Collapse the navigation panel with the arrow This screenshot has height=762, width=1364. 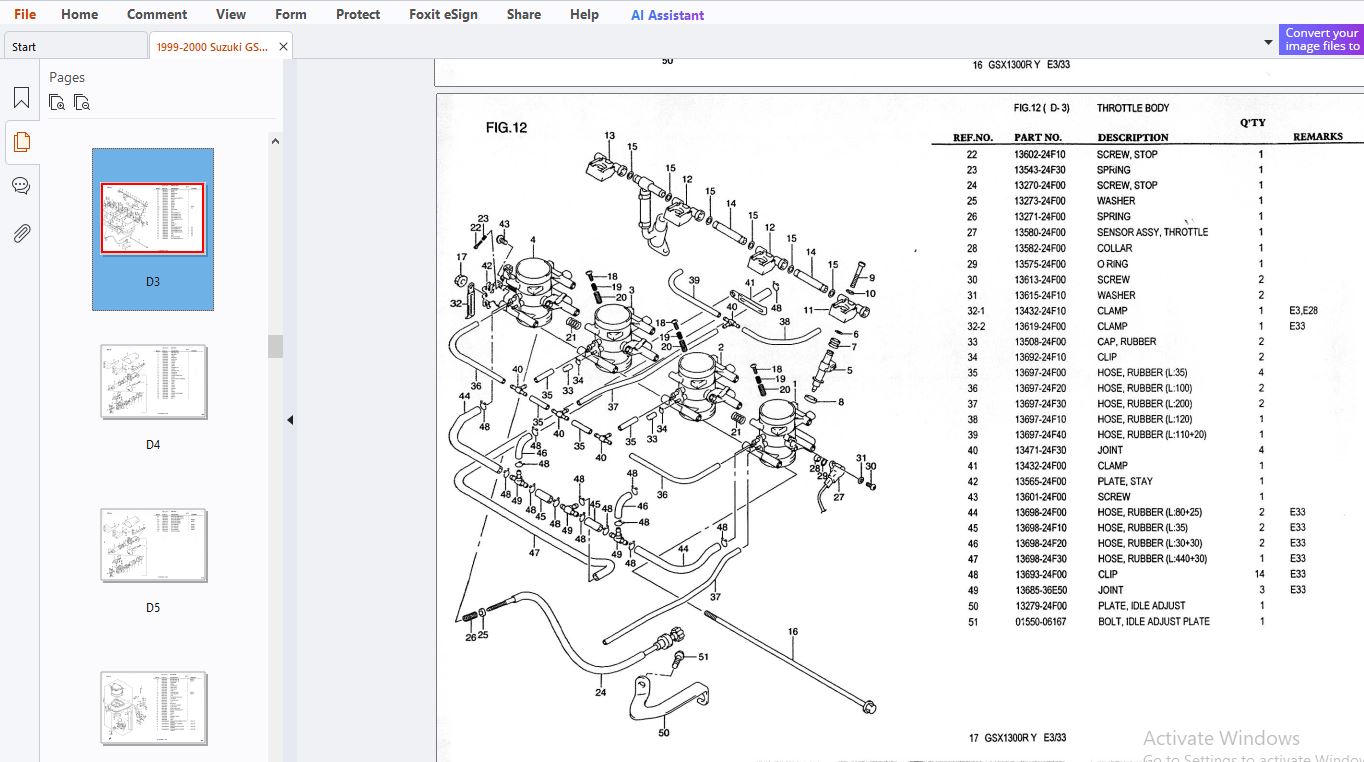[x=290, y=420]
